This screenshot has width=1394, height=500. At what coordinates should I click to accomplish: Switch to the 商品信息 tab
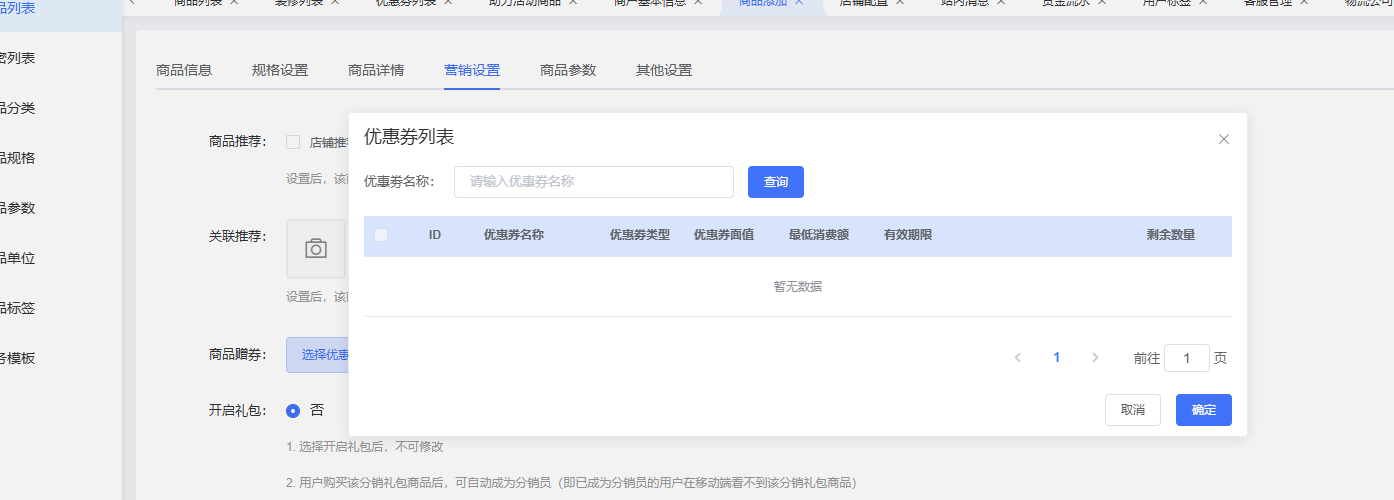pos(184,70)
